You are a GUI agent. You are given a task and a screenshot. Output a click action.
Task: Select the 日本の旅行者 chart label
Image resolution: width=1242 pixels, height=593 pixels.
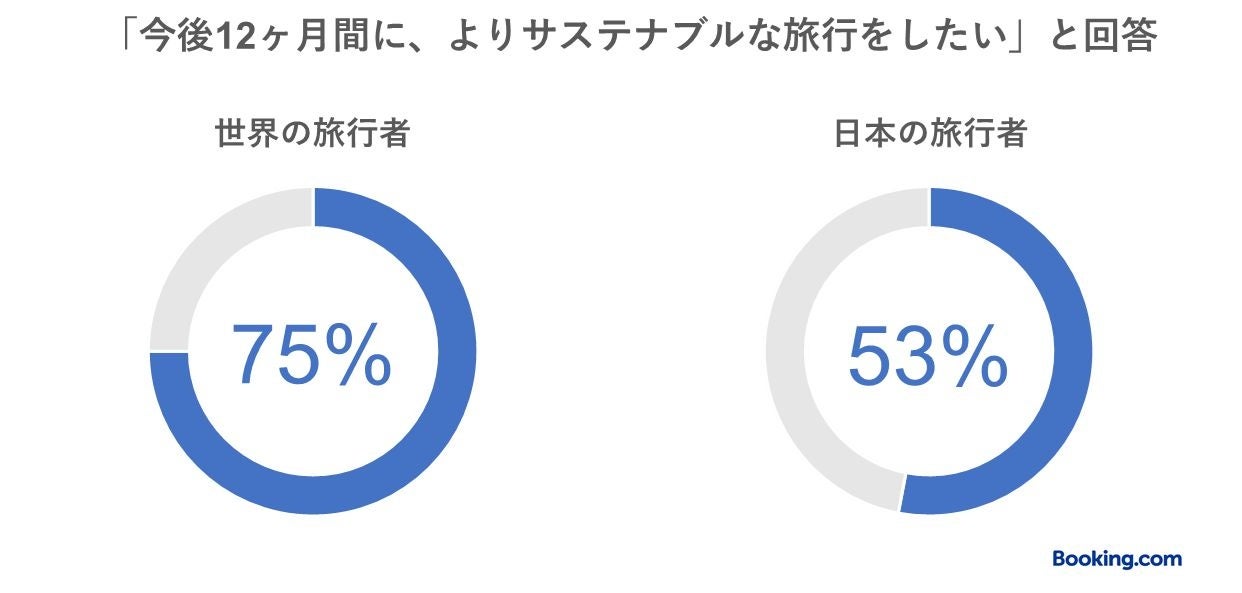pos(930,134)
